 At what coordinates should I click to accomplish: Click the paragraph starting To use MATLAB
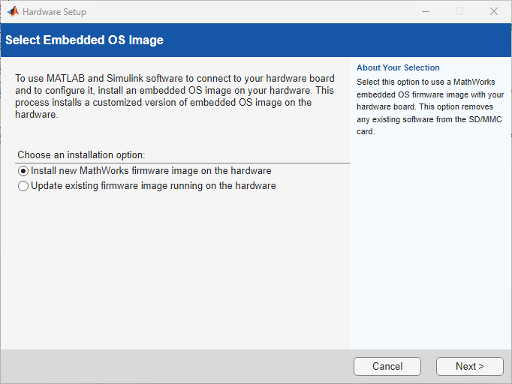(x=175, y=96)
